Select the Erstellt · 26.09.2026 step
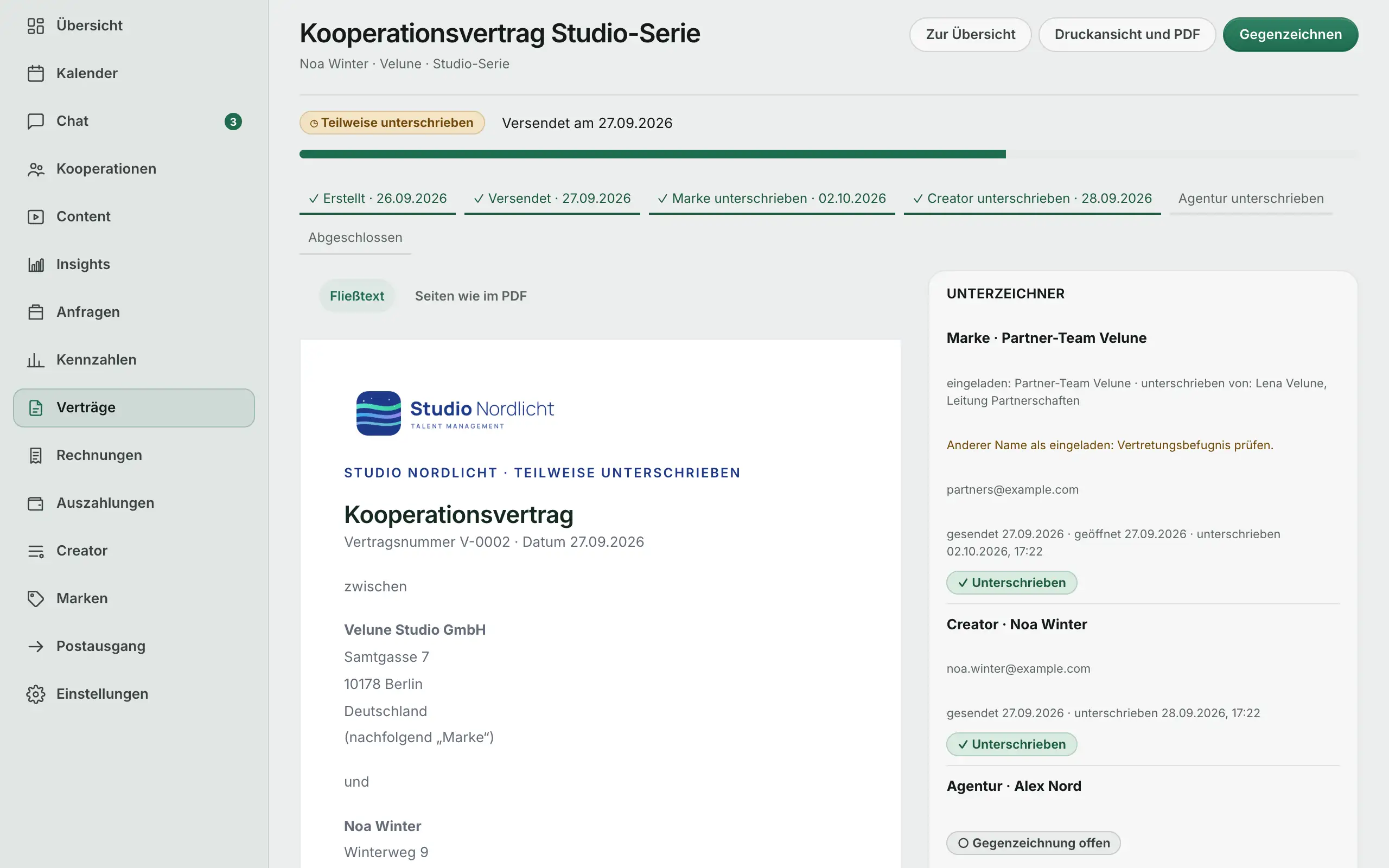This screenshot has height=868, width=1389. click(378, 199)
